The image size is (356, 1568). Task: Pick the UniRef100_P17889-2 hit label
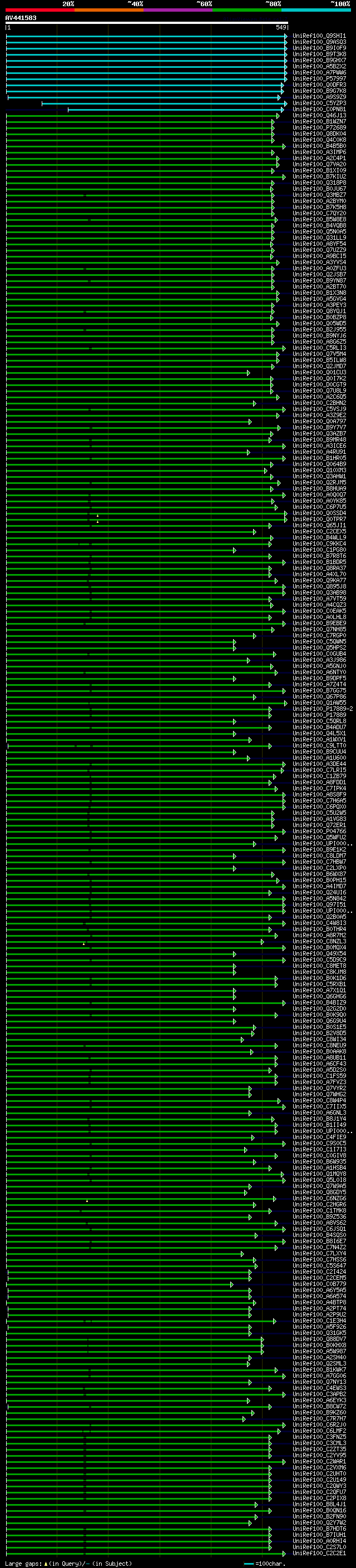(323, 709)
